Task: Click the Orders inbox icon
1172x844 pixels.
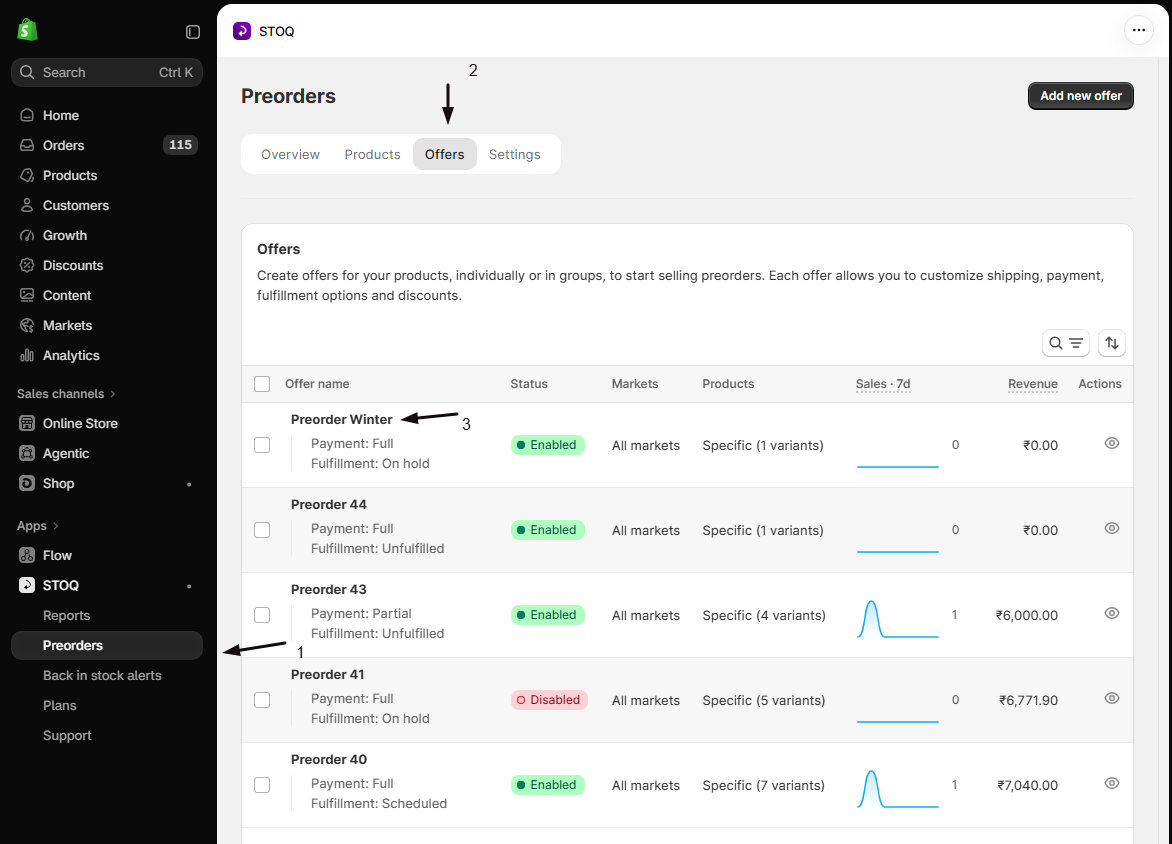Action: point(27,145)
